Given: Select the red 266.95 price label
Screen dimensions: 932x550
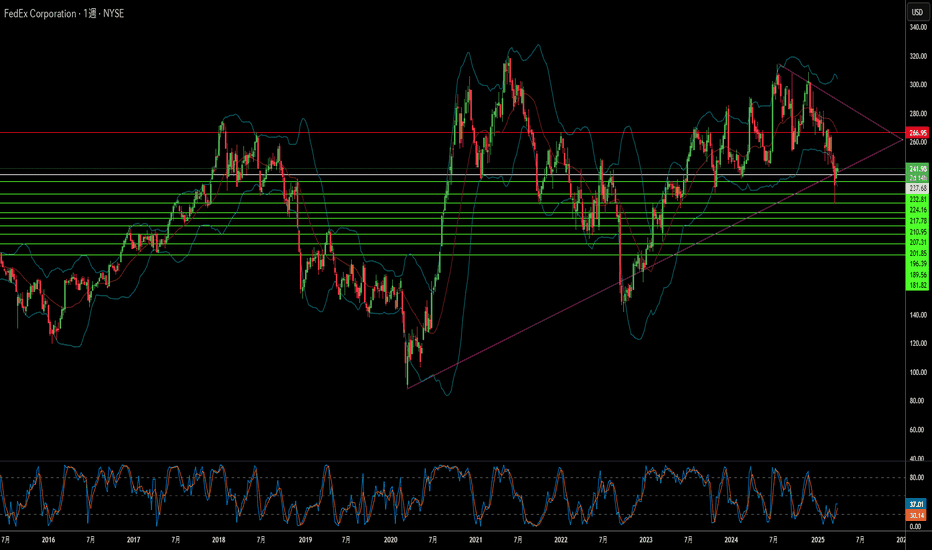Looking at the screenshot, I should pos(917,133).
